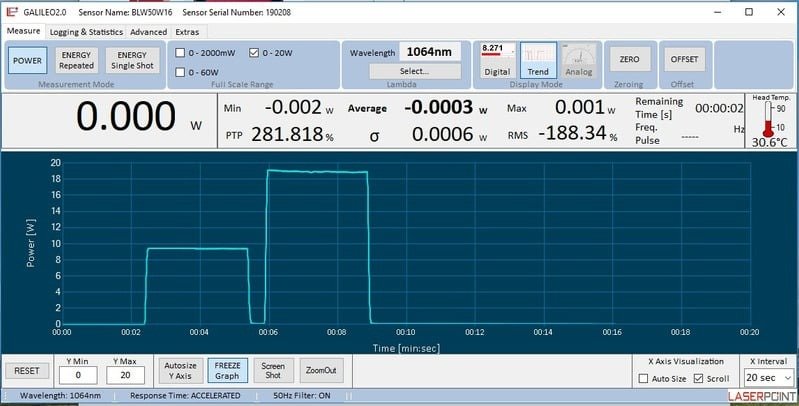
Task: Click the RMS value -188.34
Action: (573, 133)
